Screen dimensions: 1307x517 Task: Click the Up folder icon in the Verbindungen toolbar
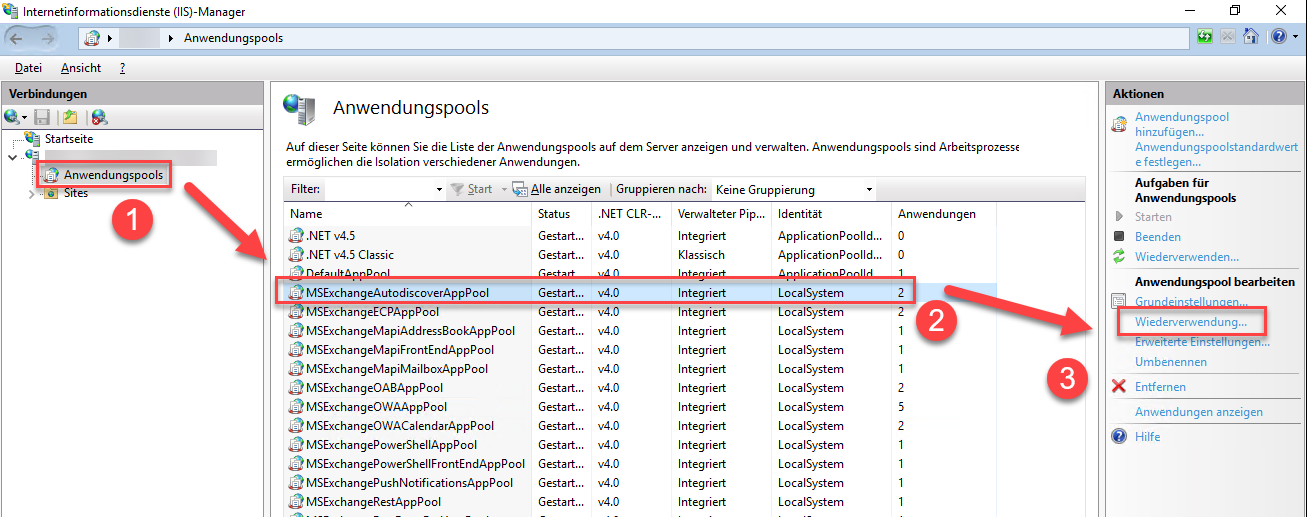(70, 117)
